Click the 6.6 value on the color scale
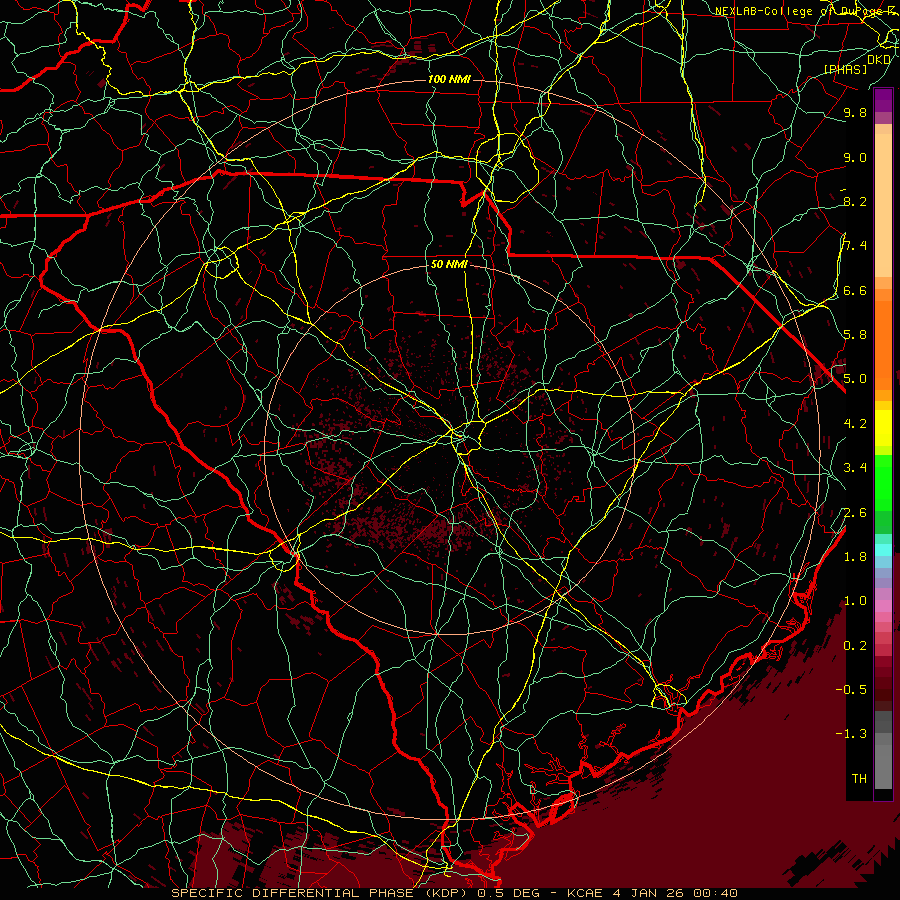The height and width of the screenshot is (900, 900). tap(855, 290)
